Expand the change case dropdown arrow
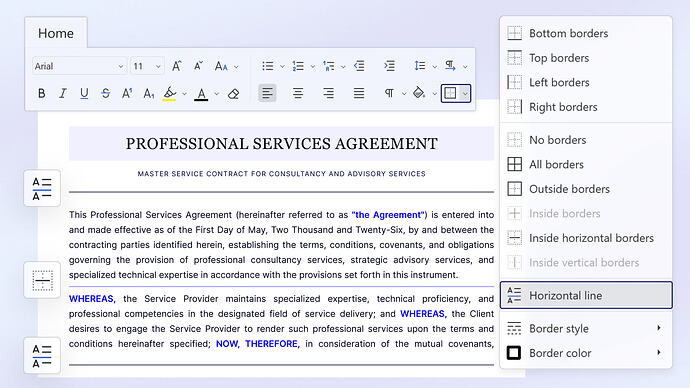 (236, 67)
